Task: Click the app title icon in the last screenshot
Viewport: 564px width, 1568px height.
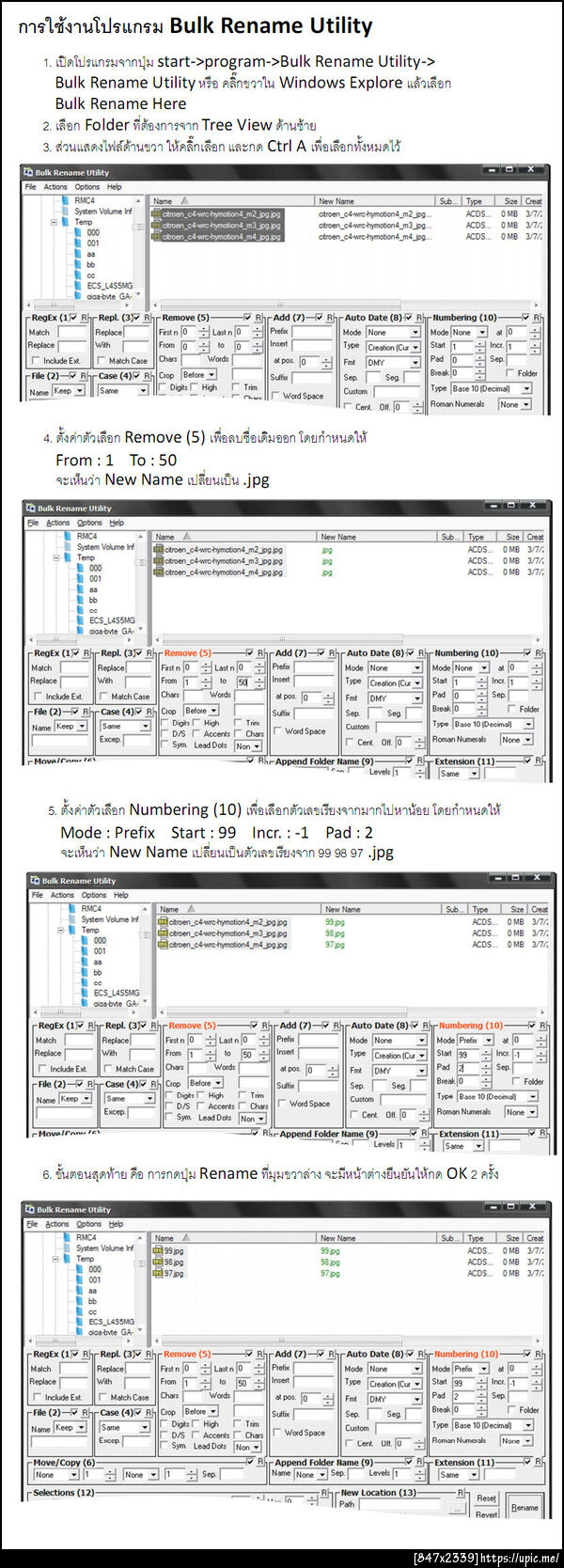Action: [28, 1210]
